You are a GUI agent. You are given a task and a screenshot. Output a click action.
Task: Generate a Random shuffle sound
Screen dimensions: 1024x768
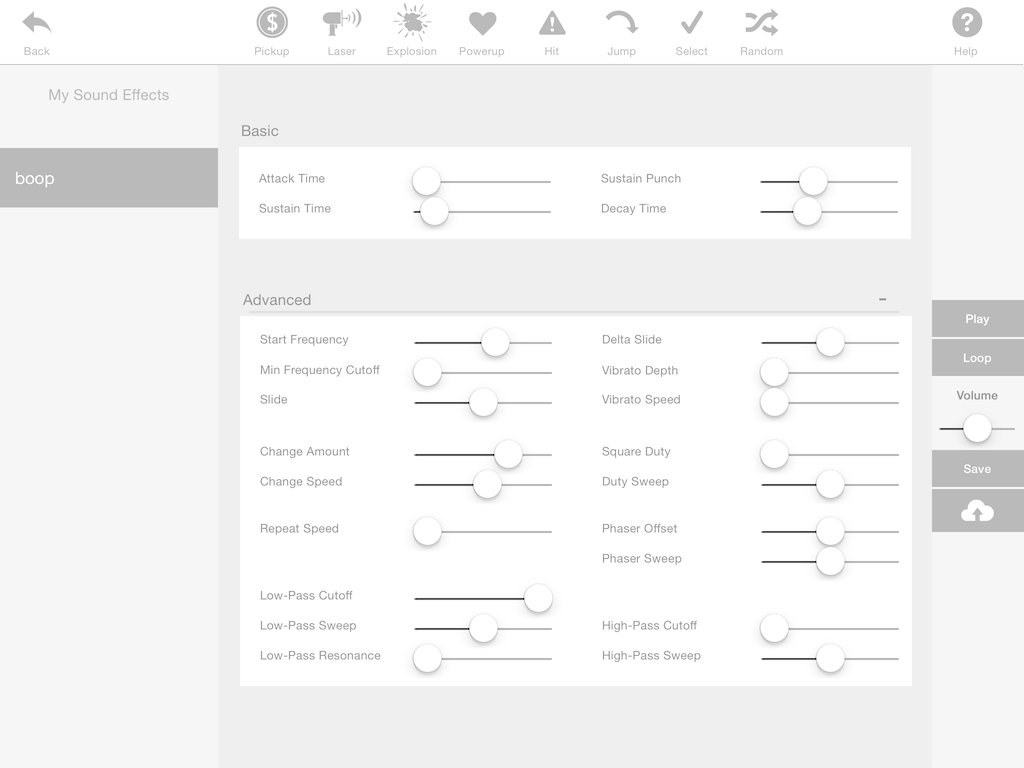coord(761,23)
